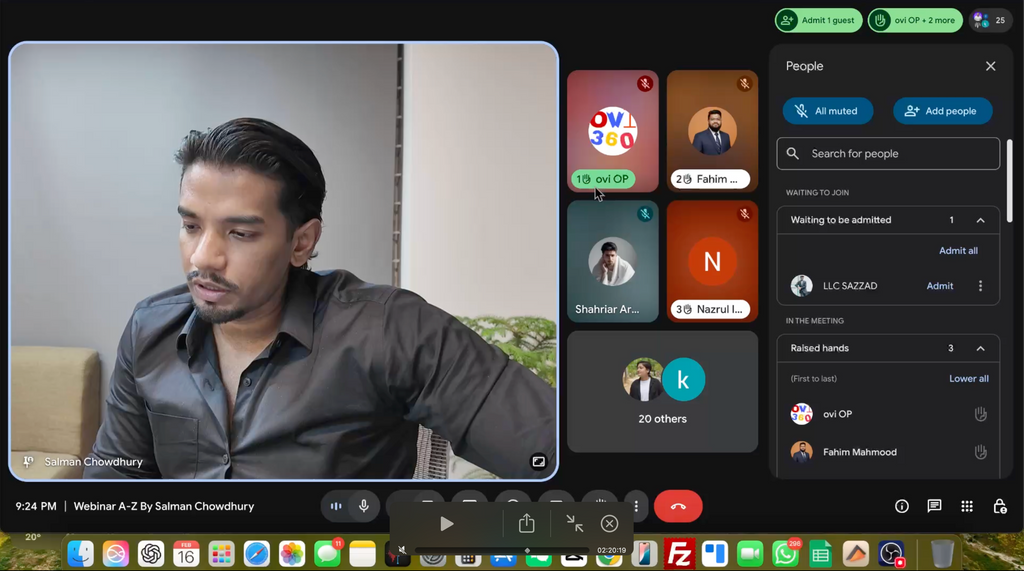Open WhatsApp from the Dock
1024x571 pixels.
(785, 553)
